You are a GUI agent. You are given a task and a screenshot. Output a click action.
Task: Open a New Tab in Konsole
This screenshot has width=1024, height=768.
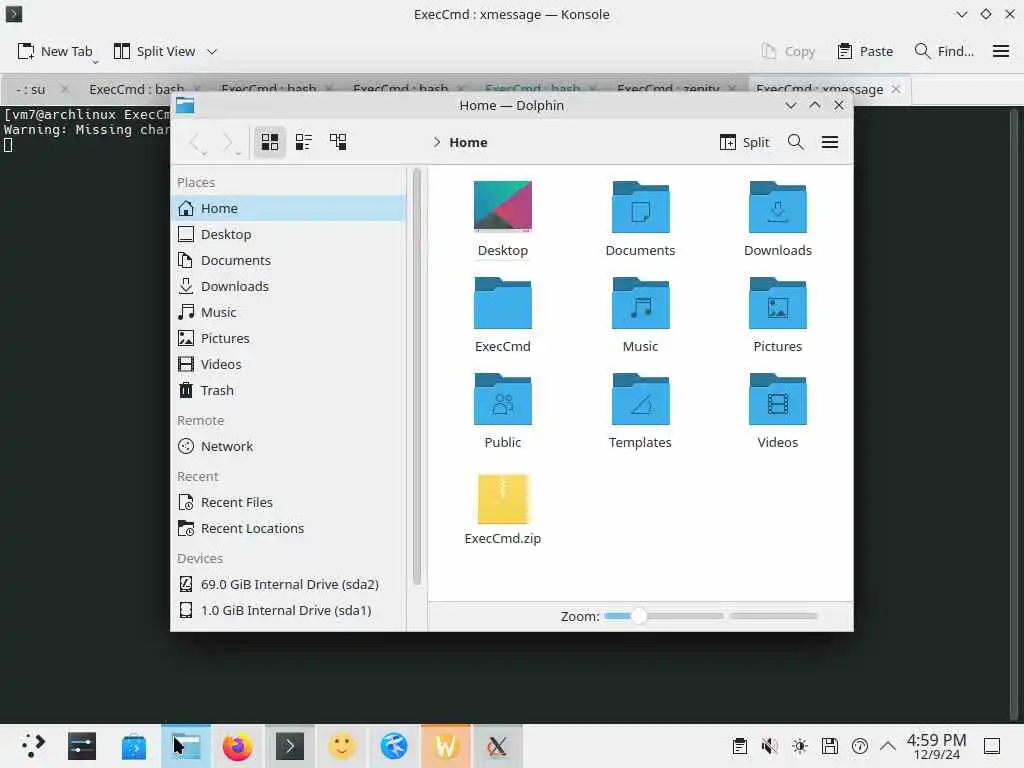[54, 51]
